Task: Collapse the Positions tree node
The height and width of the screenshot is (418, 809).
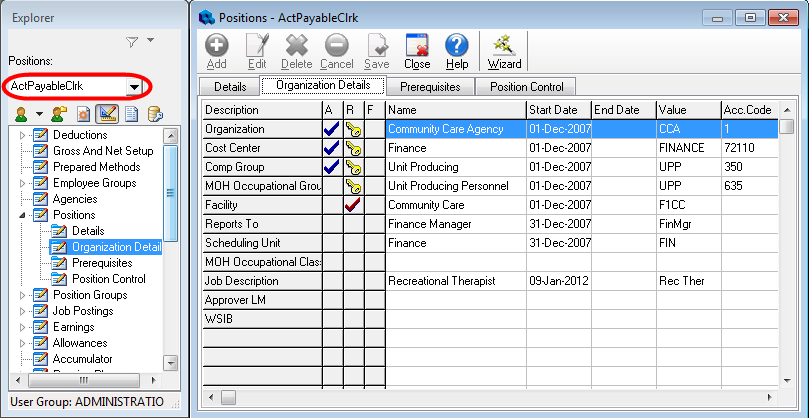Action: pyautogui.click(x=23, y=215)
